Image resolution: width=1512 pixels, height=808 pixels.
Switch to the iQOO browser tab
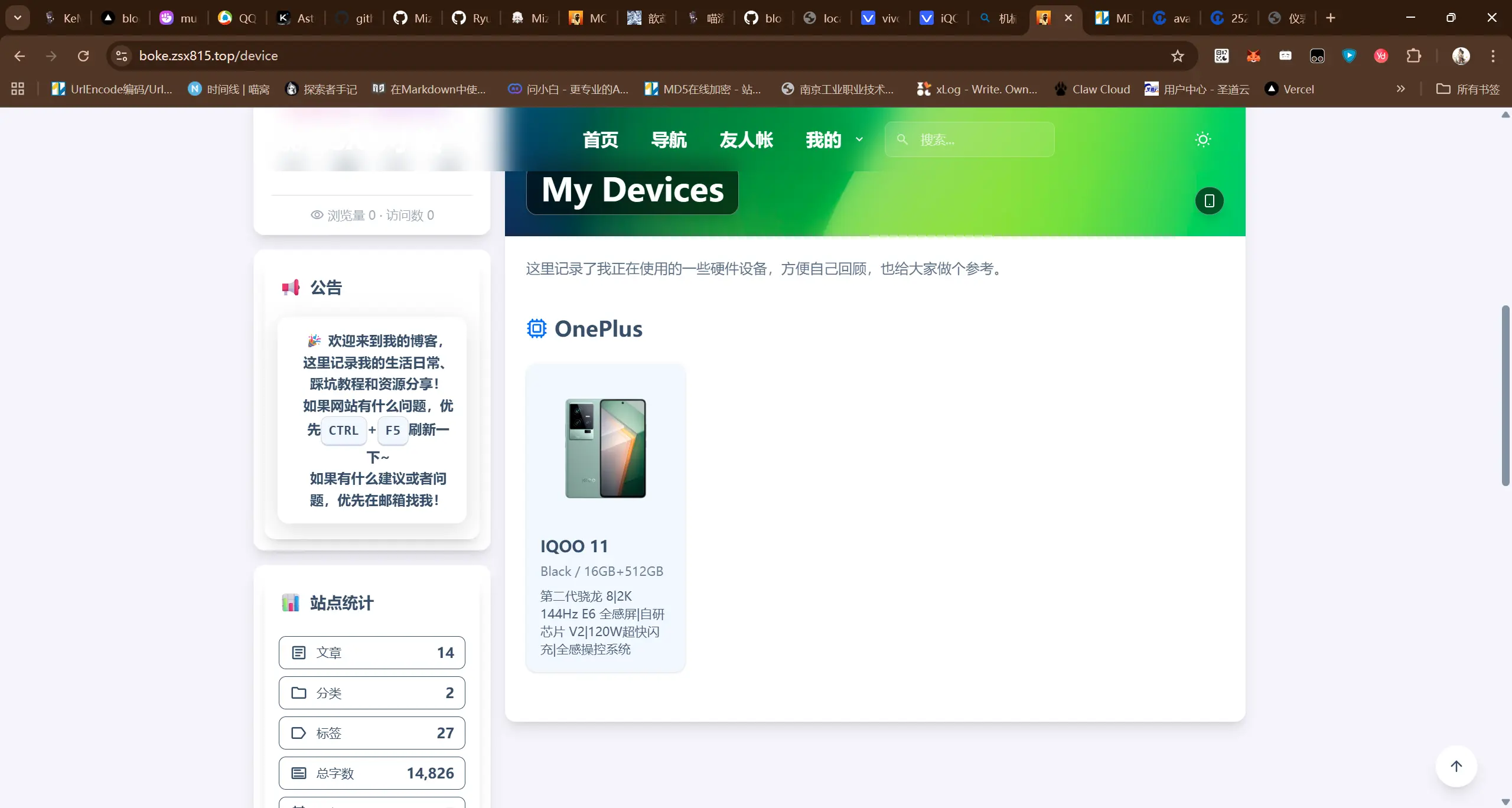[938, 18]
